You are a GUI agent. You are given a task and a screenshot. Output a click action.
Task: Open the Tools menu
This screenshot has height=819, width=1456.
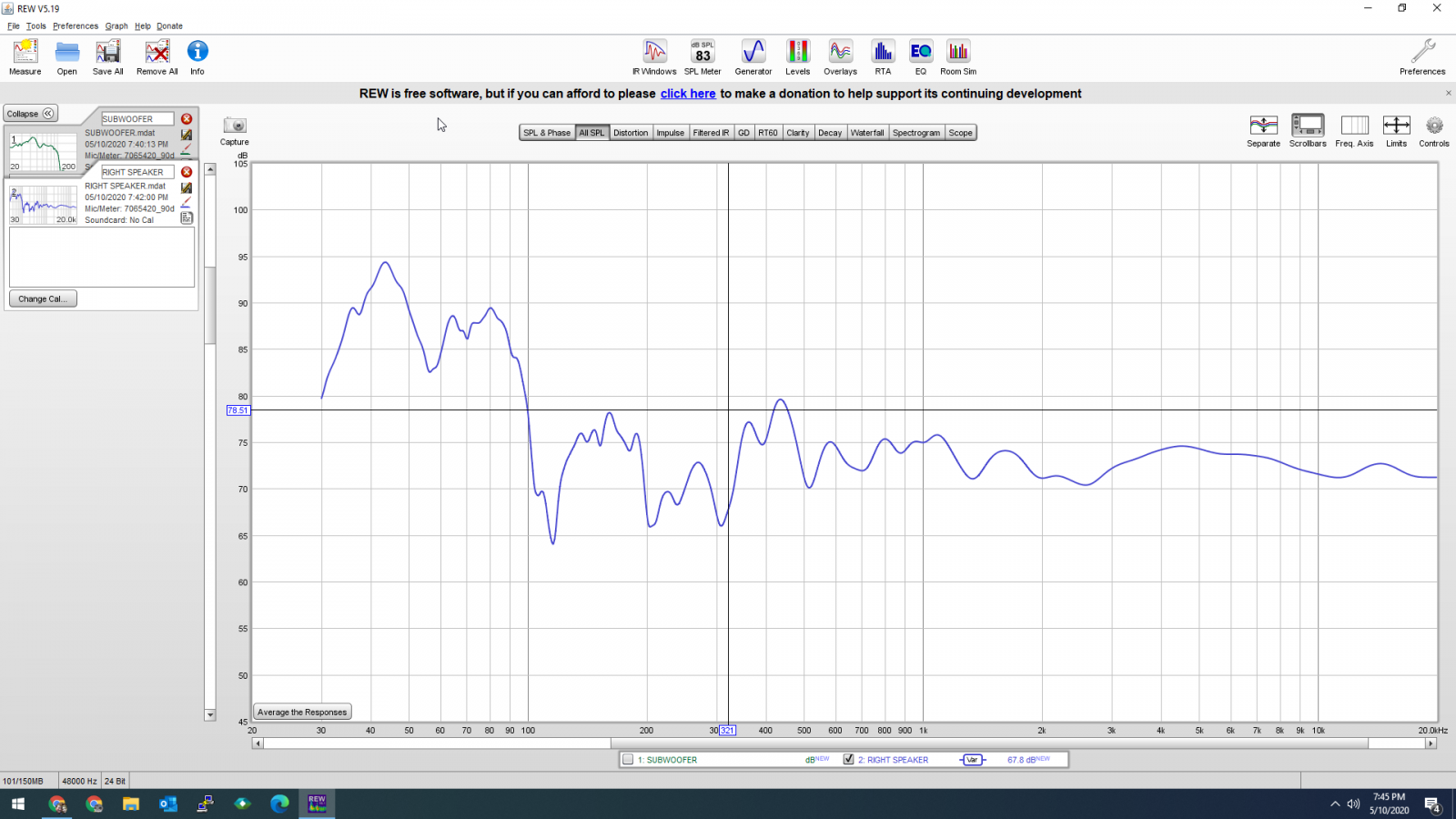click(x=36, y=26)
